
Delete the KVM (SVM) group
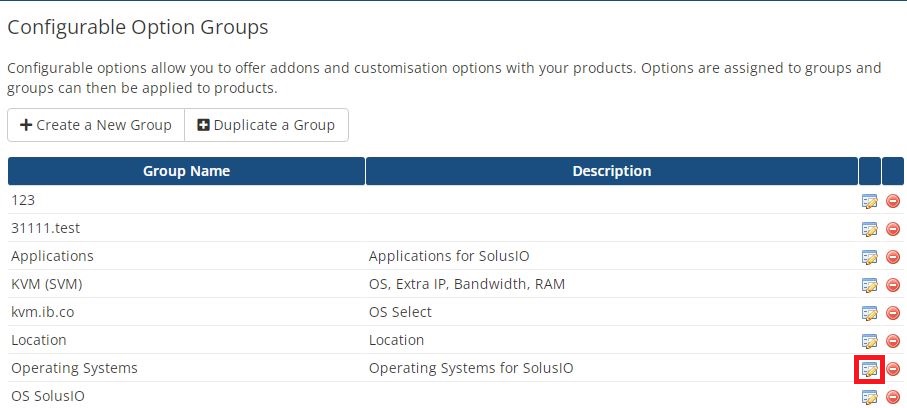point(893,285)
